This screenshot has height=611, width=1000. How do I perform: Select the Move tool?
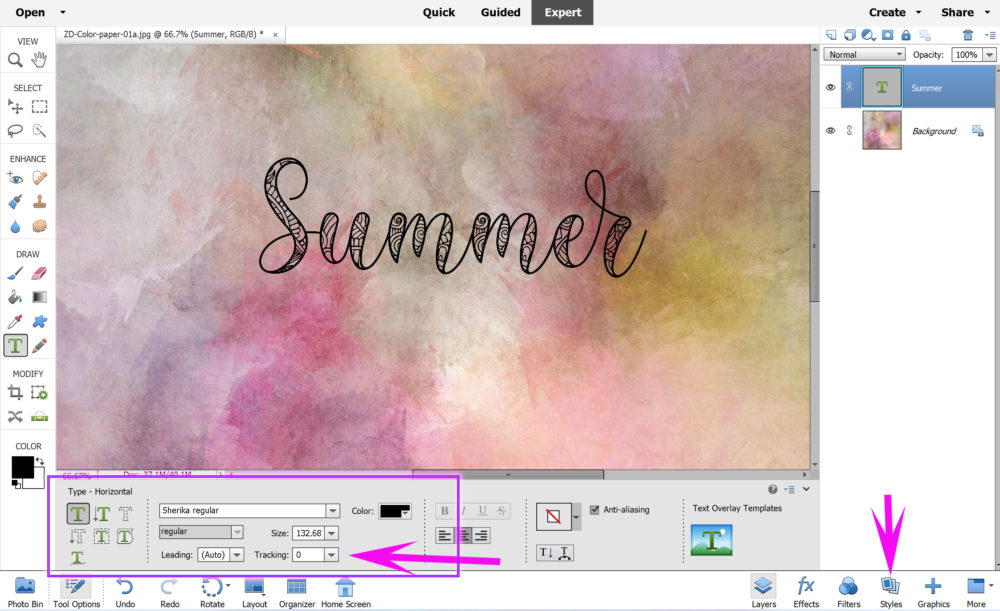coord(15,107)
